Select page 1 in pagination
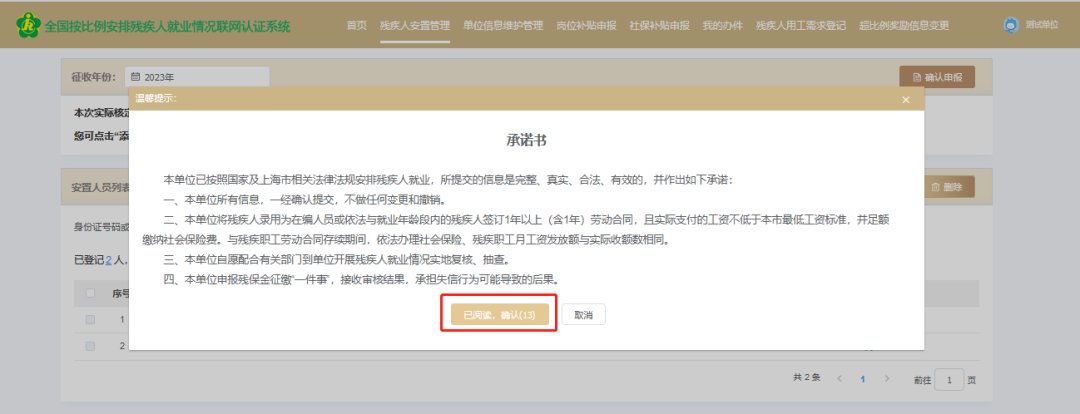The height and width of the screenshot is (414, 1080). click(863, 379)
